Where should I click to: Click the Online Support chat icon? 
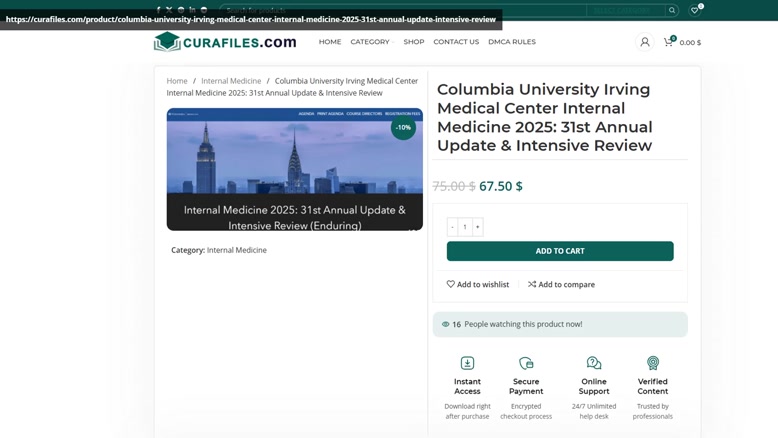pos(593,363)
